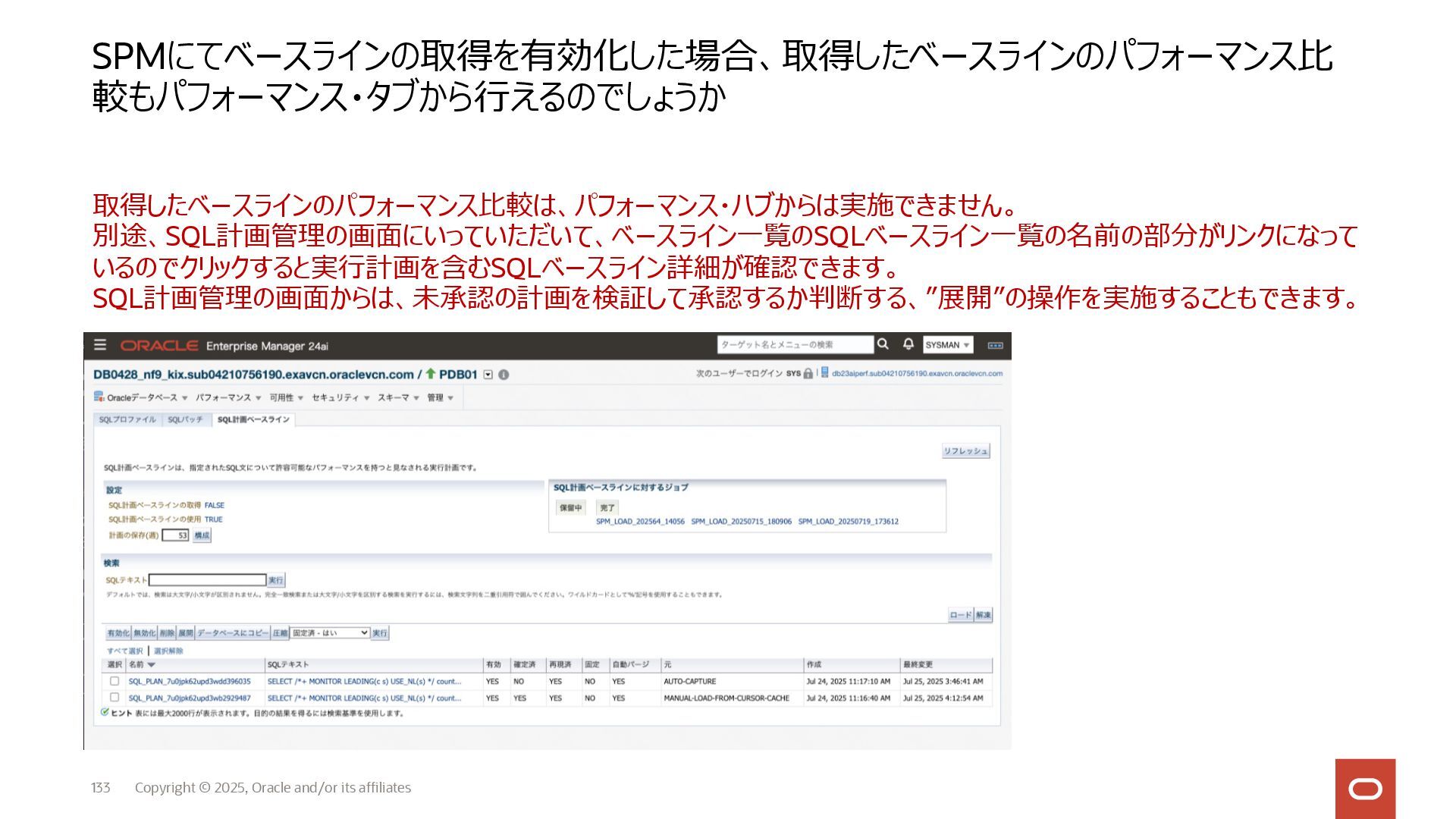Click the info icon beside PDB01

coord(504,375)
